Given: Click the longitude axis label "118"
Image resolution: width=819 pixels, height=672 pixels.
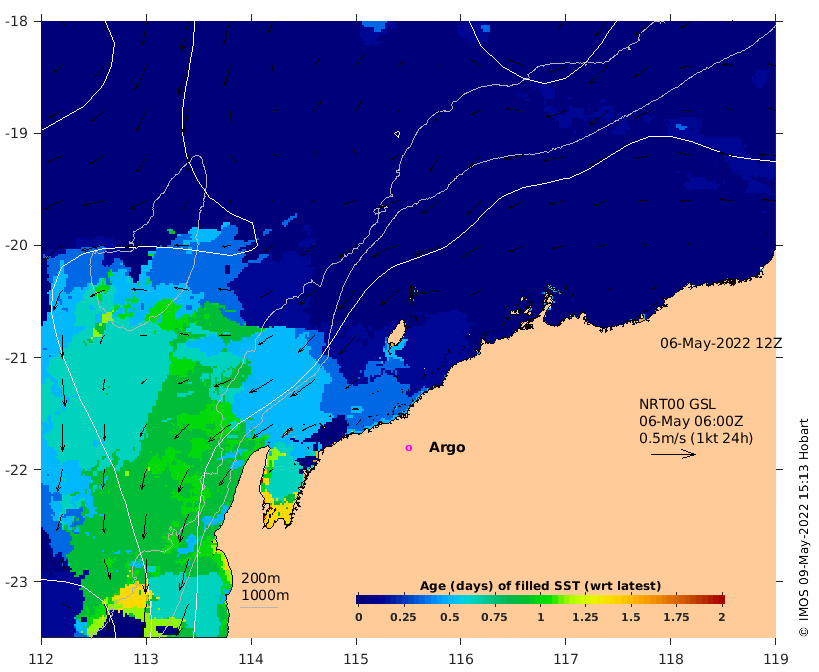Looking at the screenshot, I should [x=671, y=659].
